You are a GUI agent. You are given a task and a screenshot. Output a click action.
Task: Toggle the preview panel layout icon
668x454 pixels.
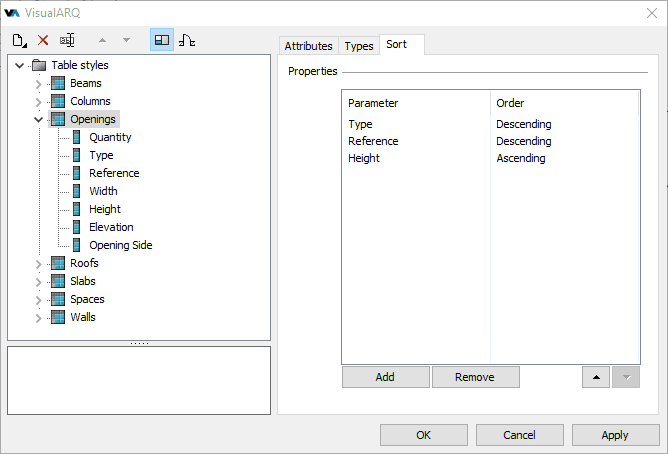coord(162,40)
